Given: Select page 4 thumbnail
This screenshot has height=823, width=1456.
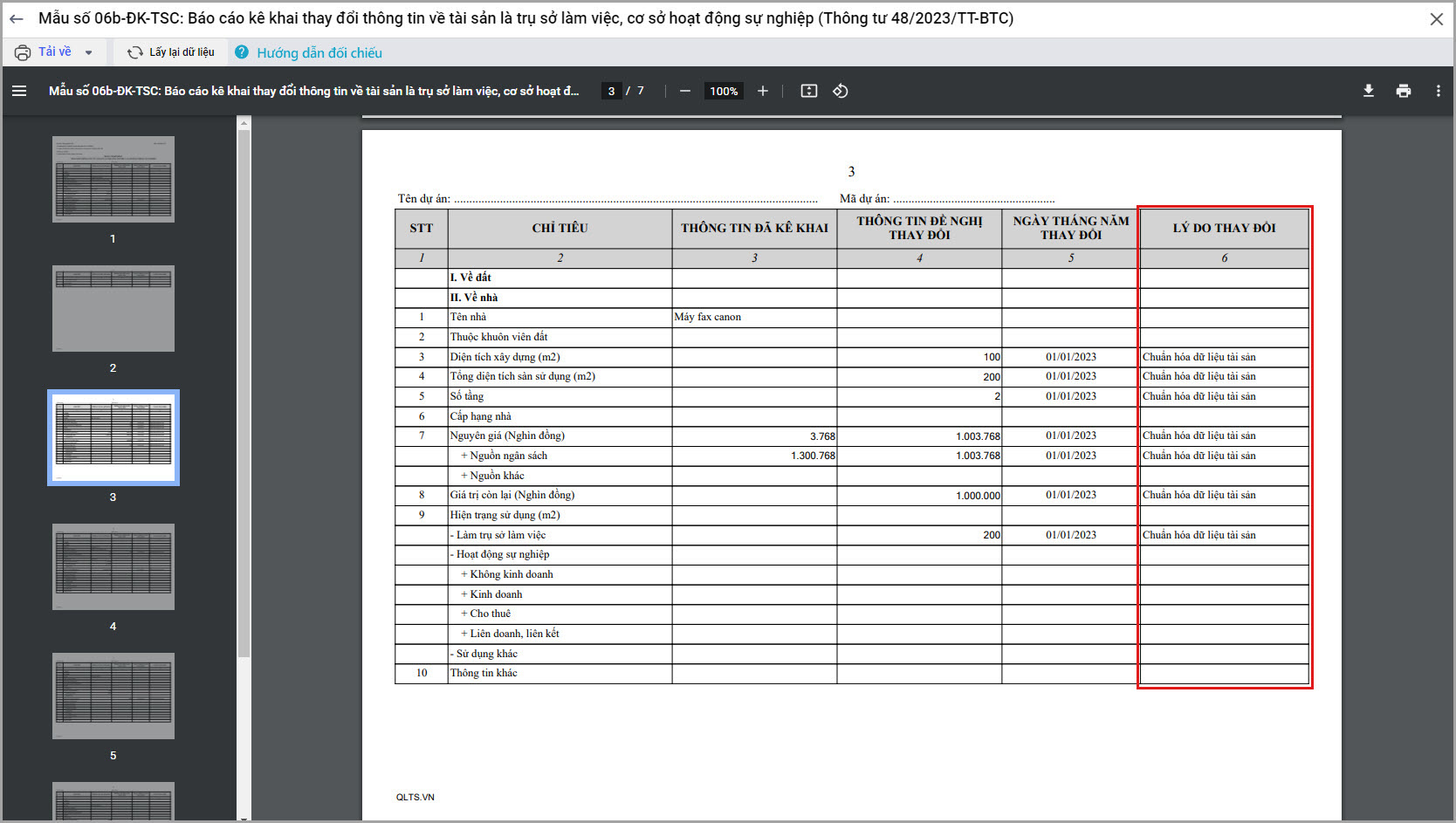Looking at the screenshot, I should coord(113,566).
